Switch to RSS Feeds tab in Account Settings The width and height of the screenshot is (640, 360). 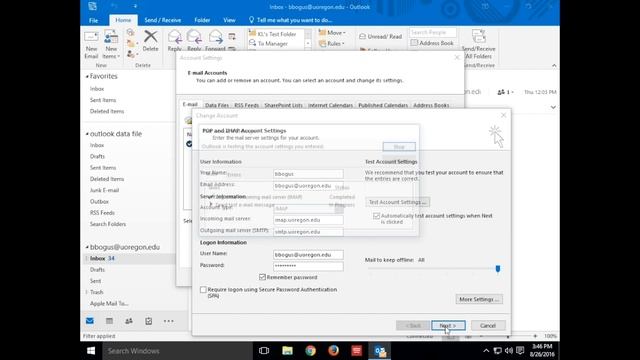coord(247,105)
